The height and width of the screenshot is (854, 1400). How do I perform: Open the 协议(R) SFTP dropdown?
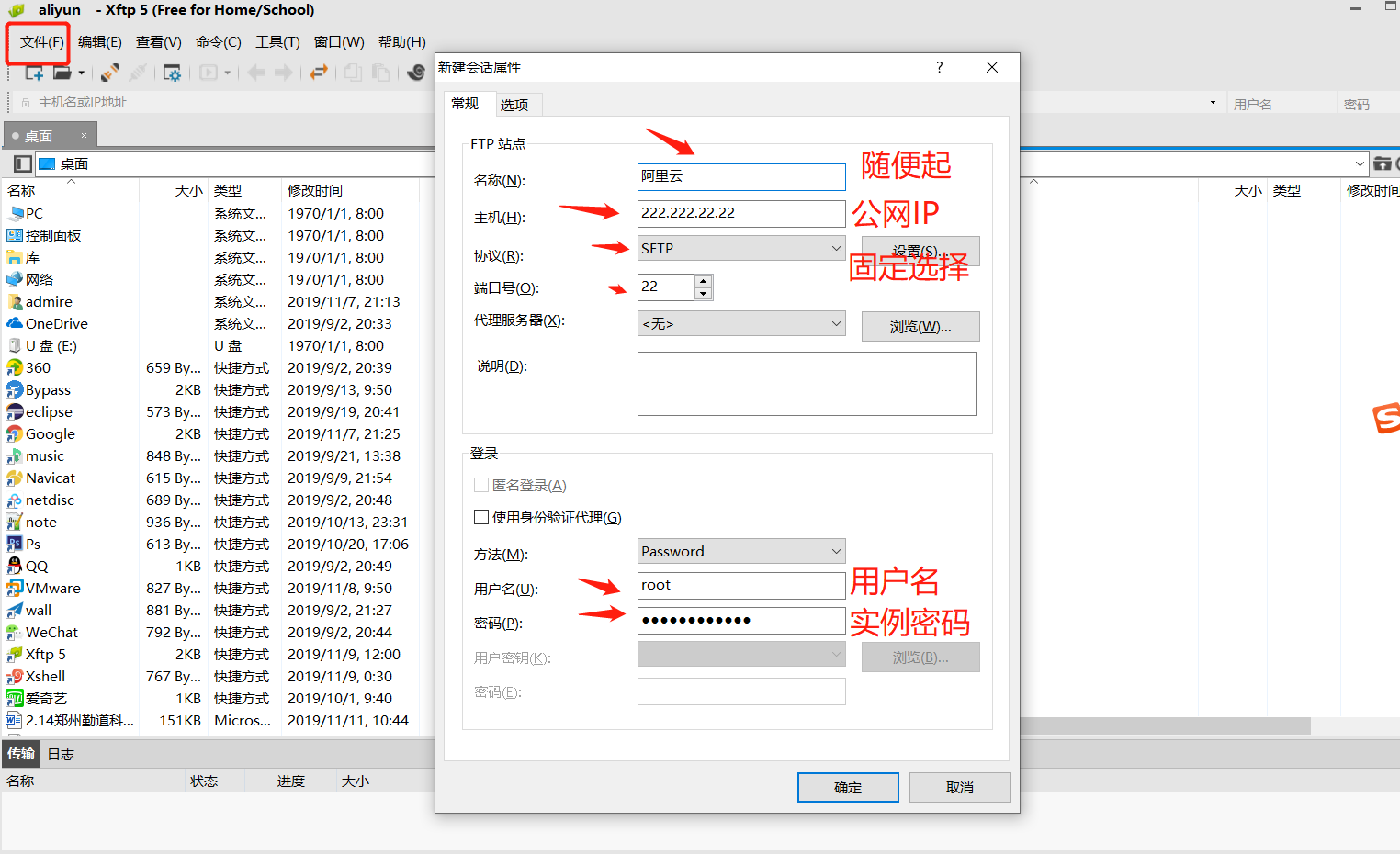tap(741, 248)
